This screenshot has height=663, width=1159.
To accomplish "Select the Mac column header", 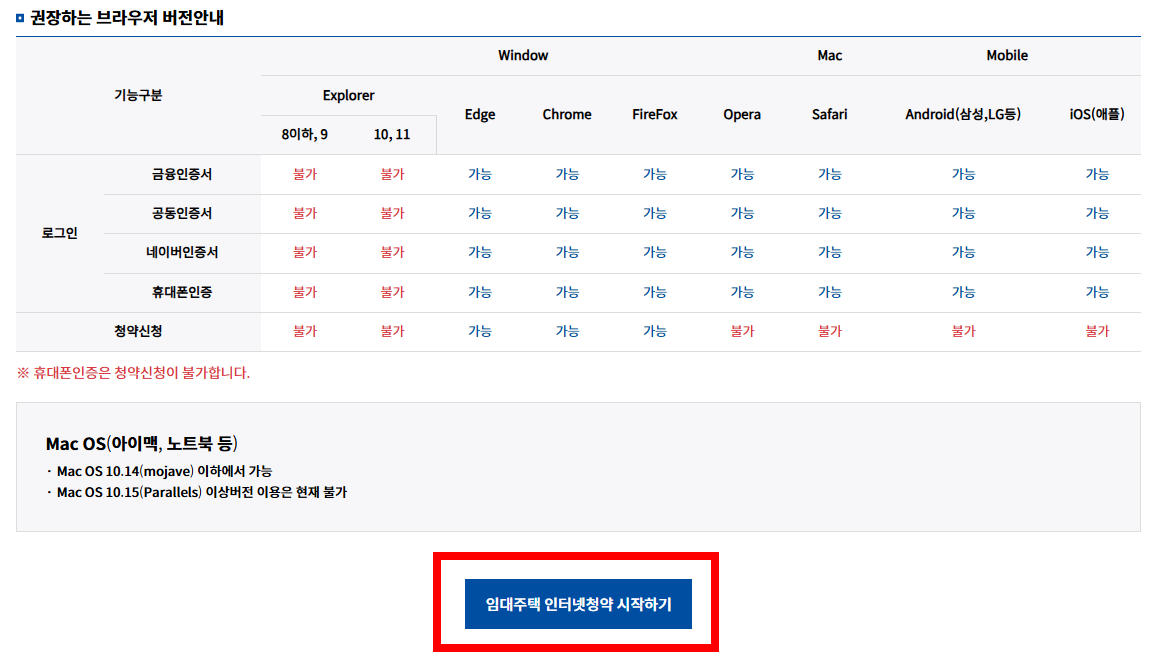I will 829,56.
